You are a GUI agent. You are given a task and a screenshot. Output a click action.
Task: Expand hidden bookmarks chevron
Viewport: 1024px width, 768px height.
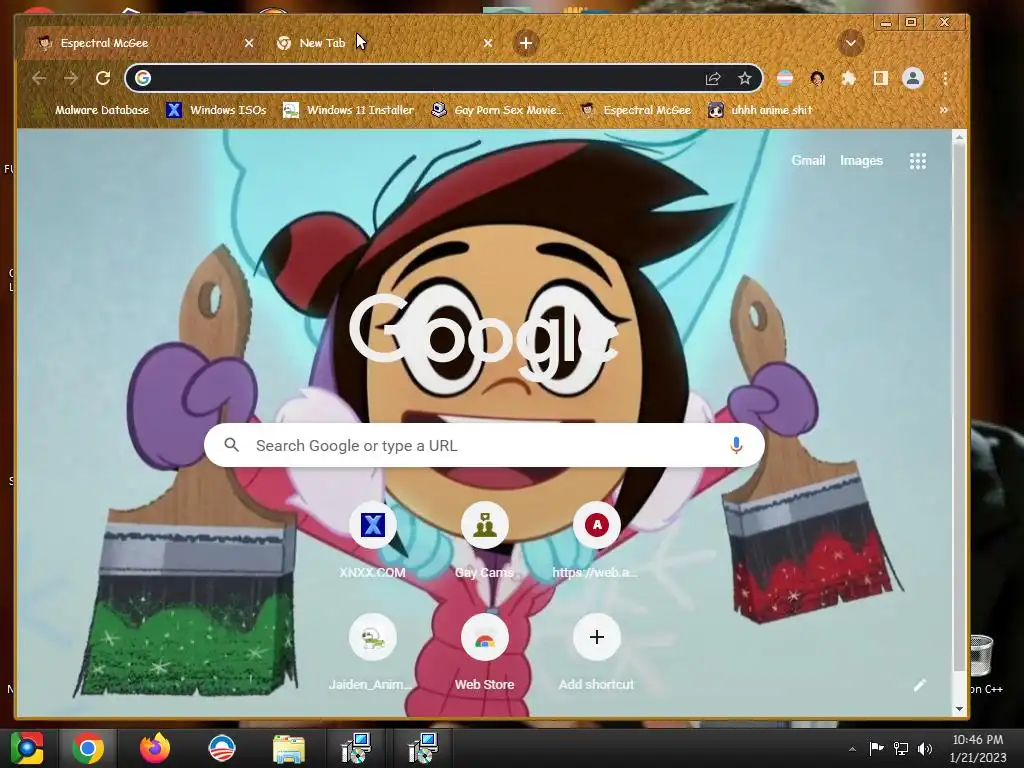943,110
